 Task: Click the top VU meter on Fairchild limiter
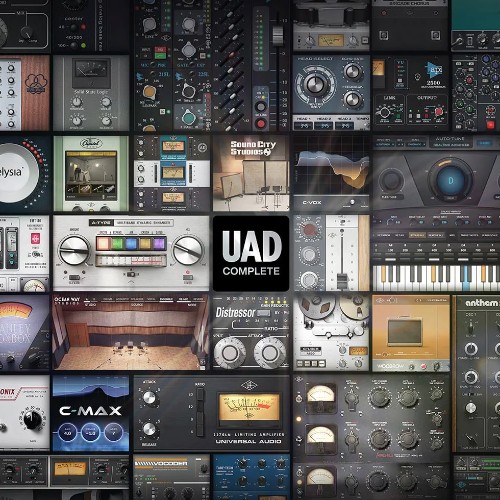[320, 394]
